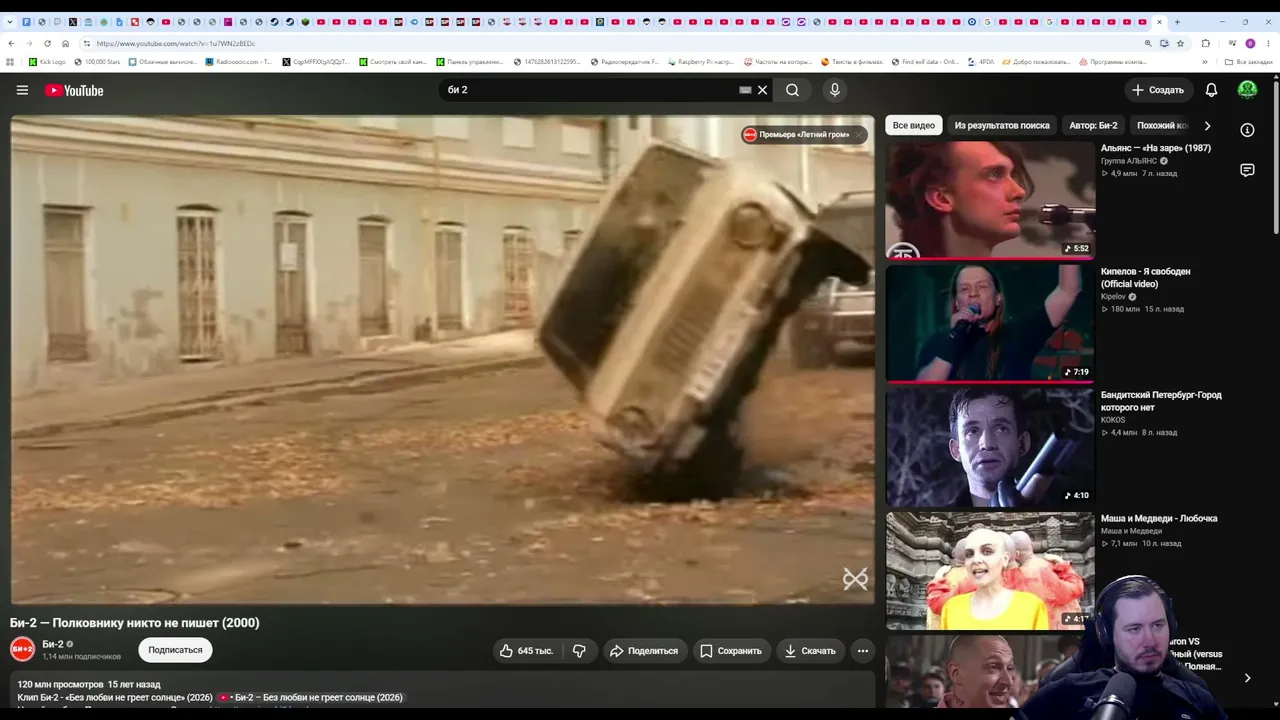Open the Все закладки bookmarks folder
Image resolution: width=1280 pixels, height=720 pixels.
click(1249, 62)
